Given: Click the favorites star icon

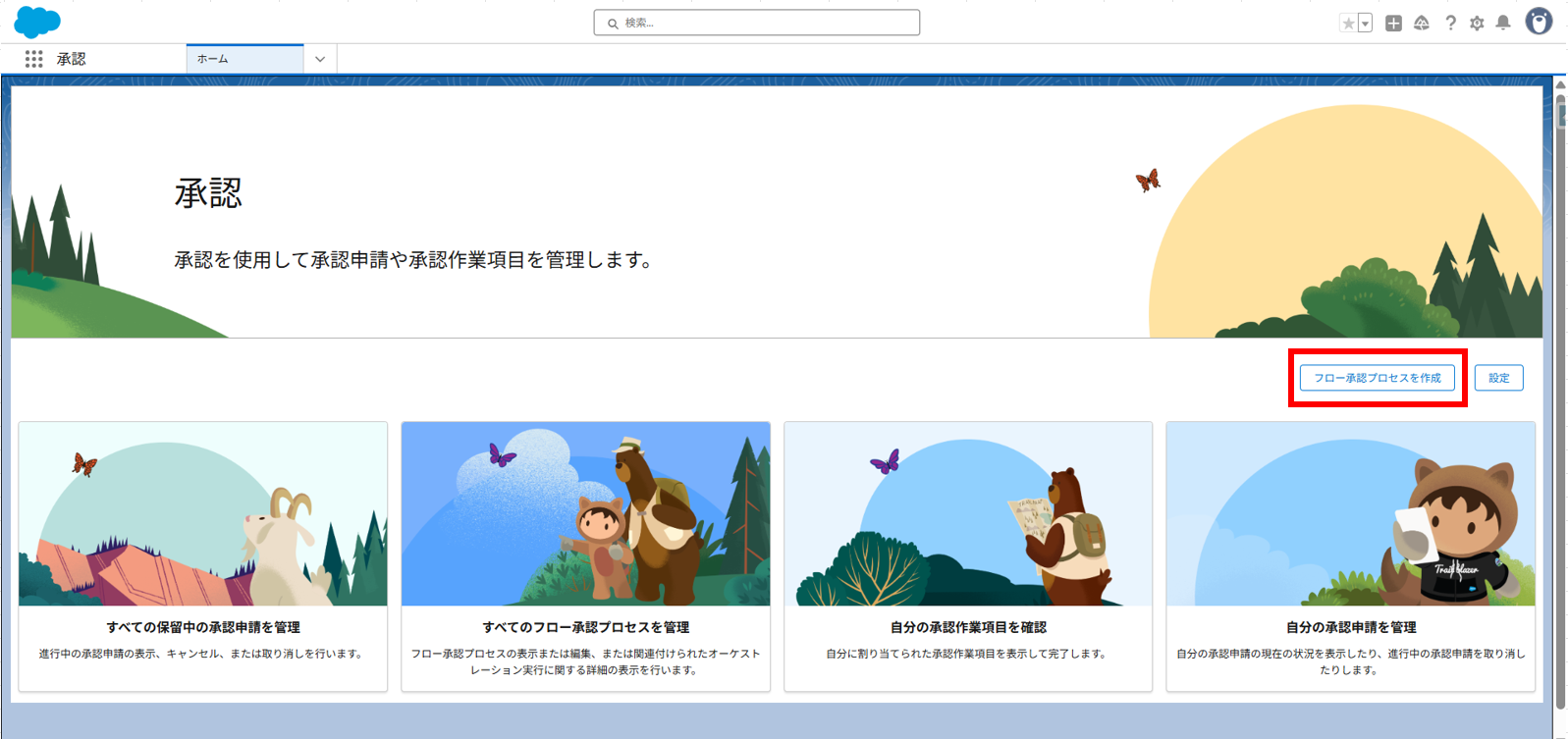Looking at the screenshot, I should (x=1348, y=24).
